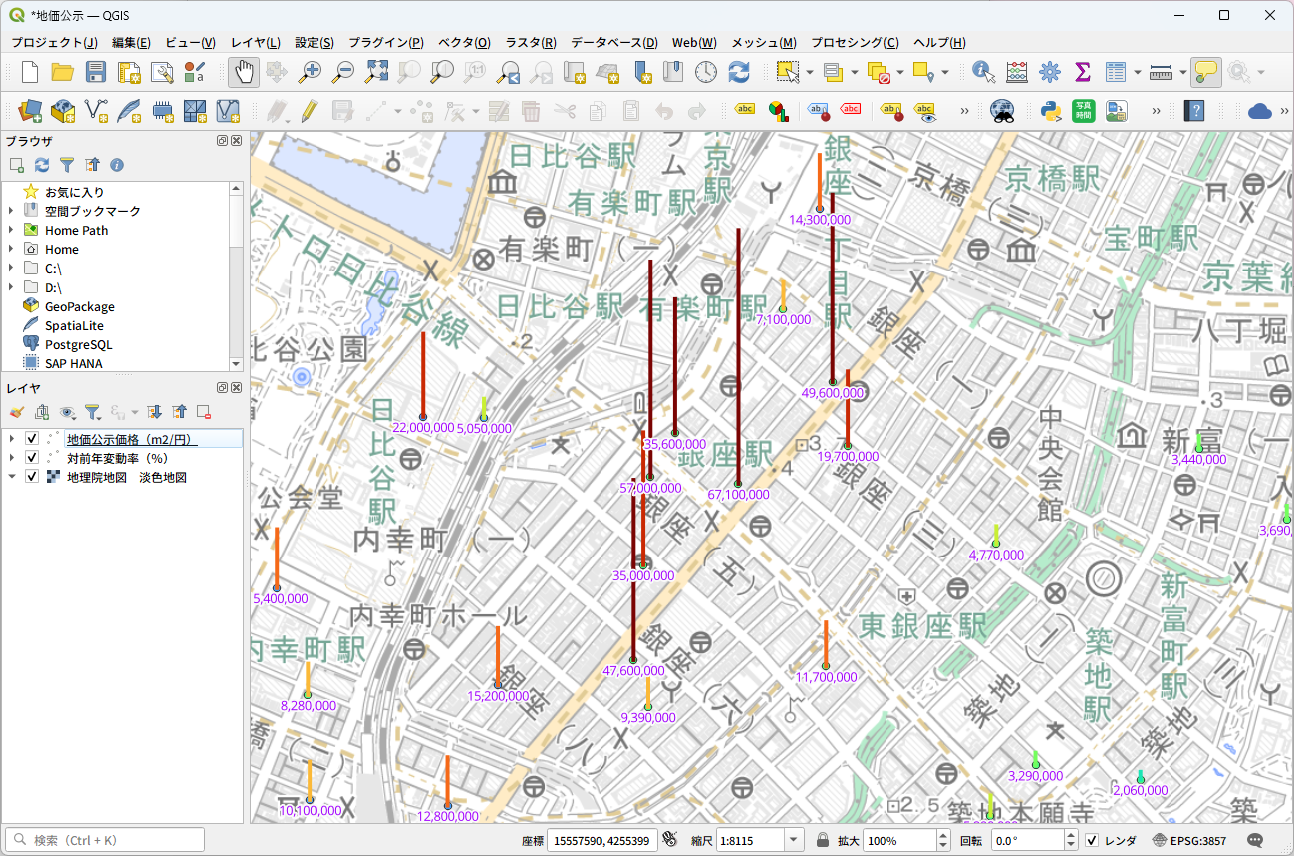Viewport: 1294px width, 856px height.
Task: Toggle the レンダ render checkbox
Action: 1092,840
